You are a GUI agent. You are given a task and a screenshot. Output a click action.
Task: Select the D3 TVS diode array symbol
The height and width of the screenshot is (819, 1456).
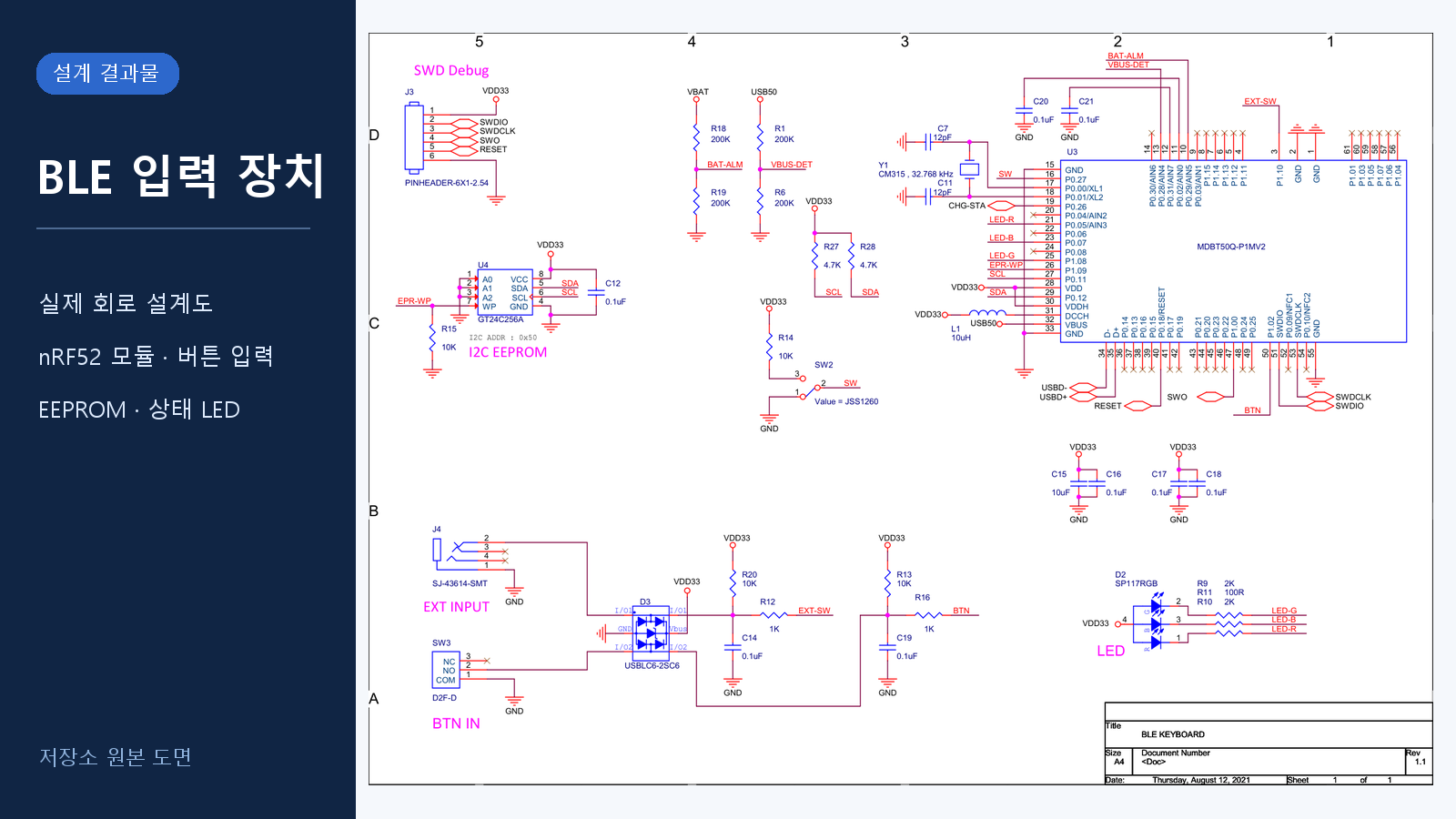coord(651,632)
